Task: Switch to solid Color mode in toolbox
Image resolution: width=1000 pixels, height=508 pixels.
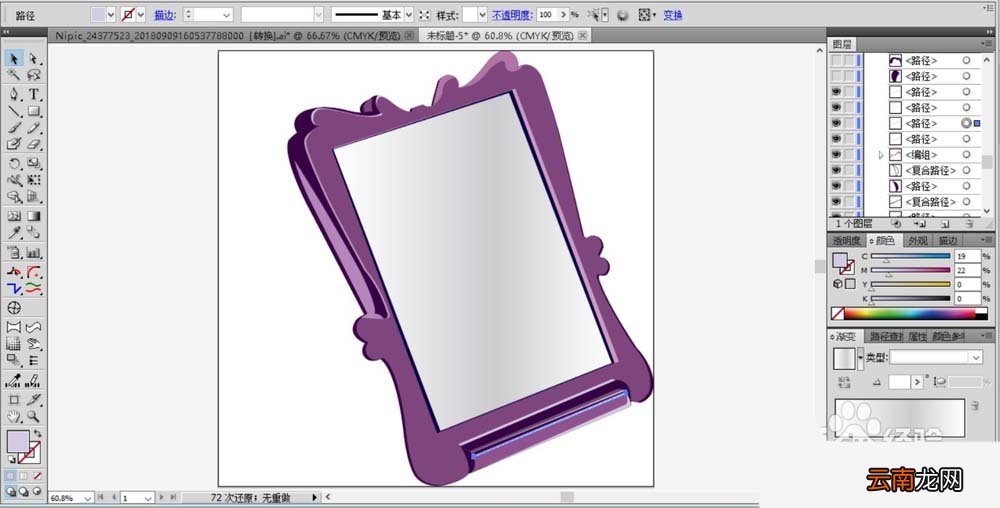Action: tap(11, 475)
